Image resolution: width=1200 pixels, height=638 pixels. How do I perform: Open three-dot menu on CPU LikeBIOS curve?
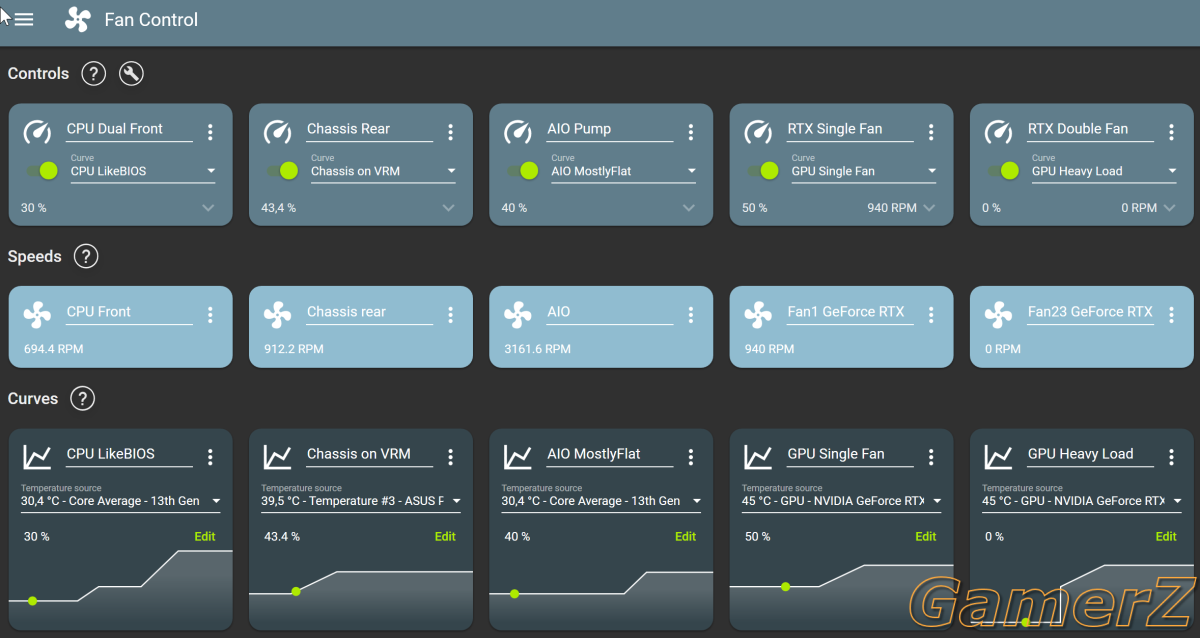(210, 457)
